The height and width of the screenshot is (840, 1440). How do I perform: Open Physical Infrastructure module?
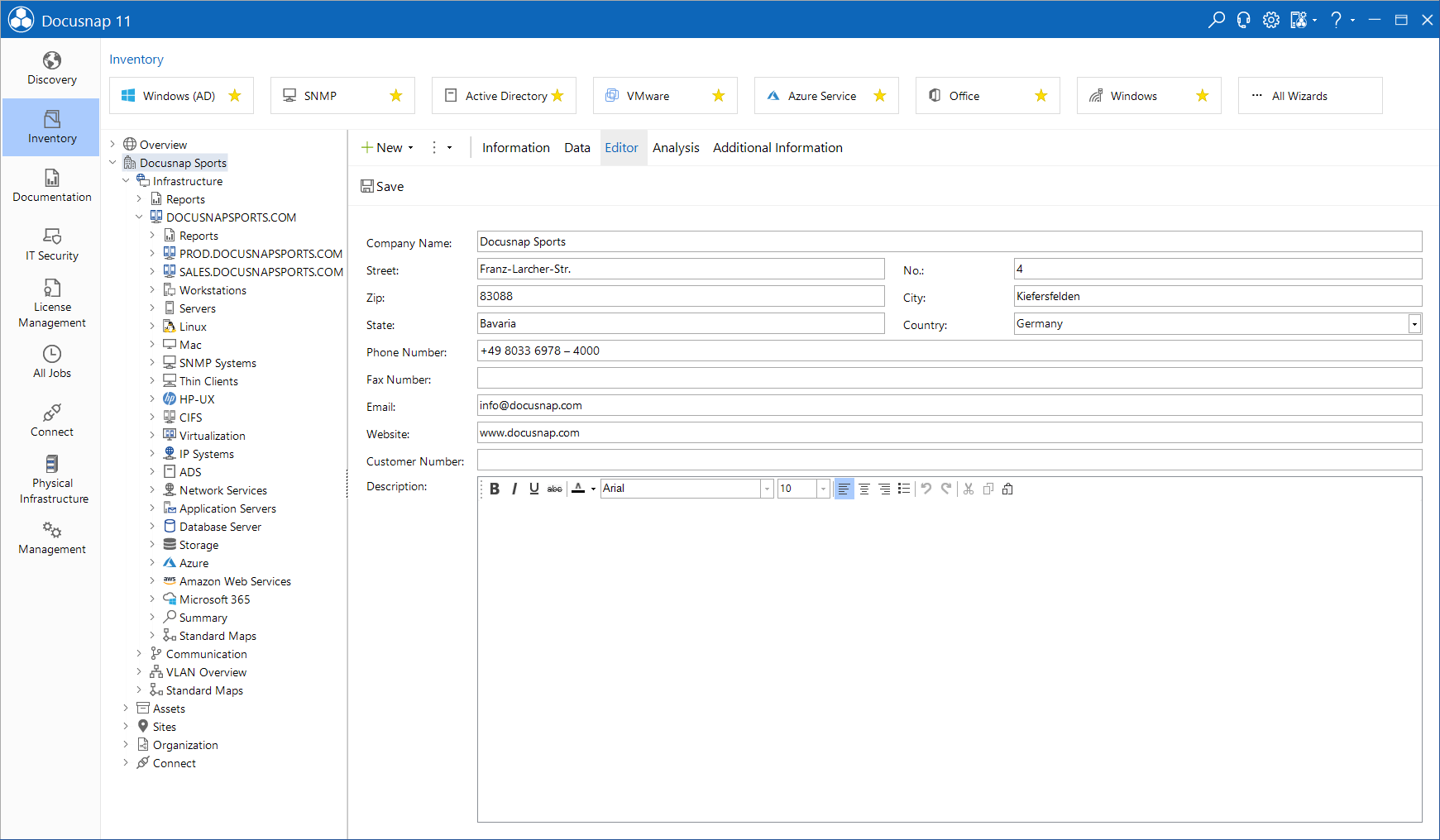point(51,480)
